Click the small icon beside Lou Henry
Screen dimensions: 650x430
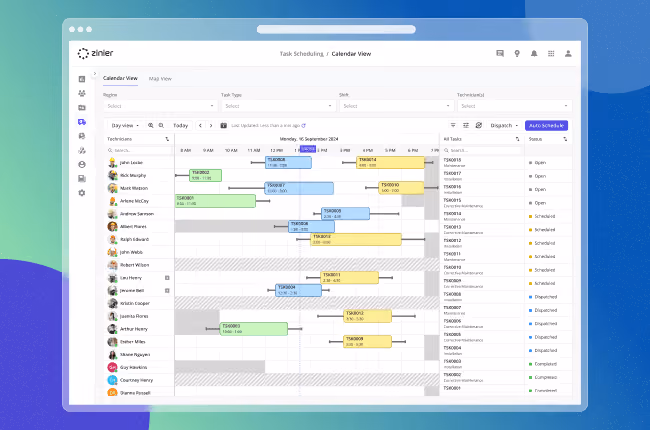click(167, 278)
